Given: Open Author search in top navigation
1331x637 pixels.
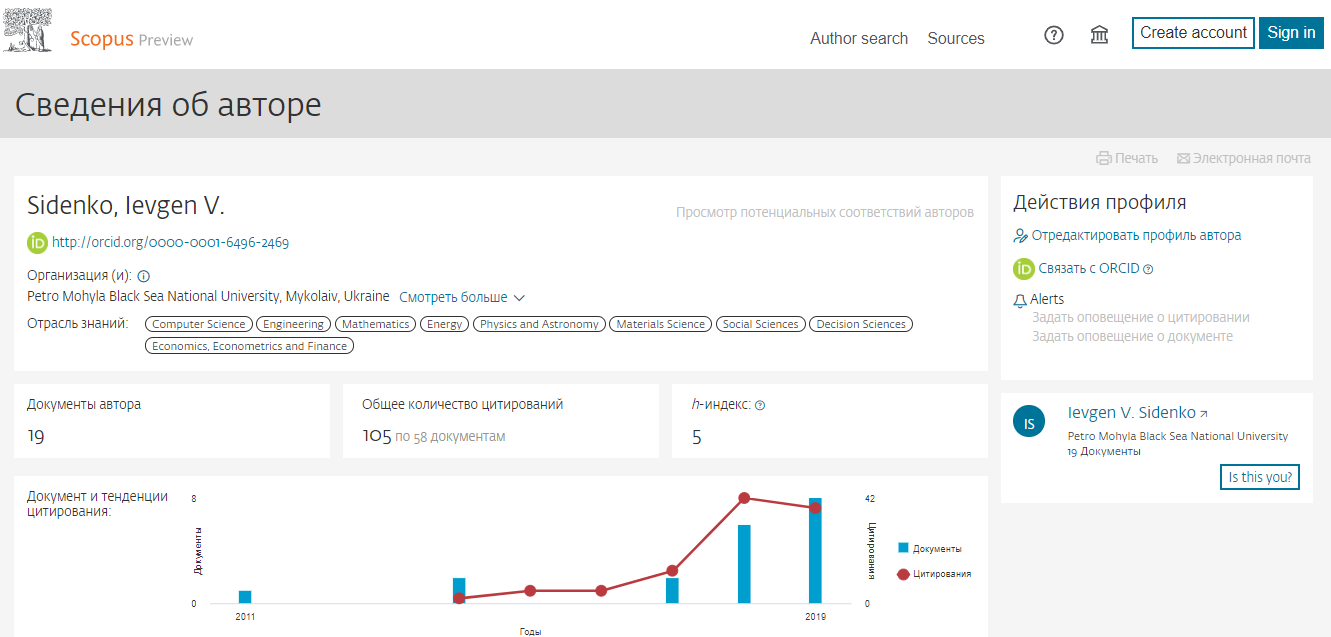Looking at the screenshot, I should (858, 38).
